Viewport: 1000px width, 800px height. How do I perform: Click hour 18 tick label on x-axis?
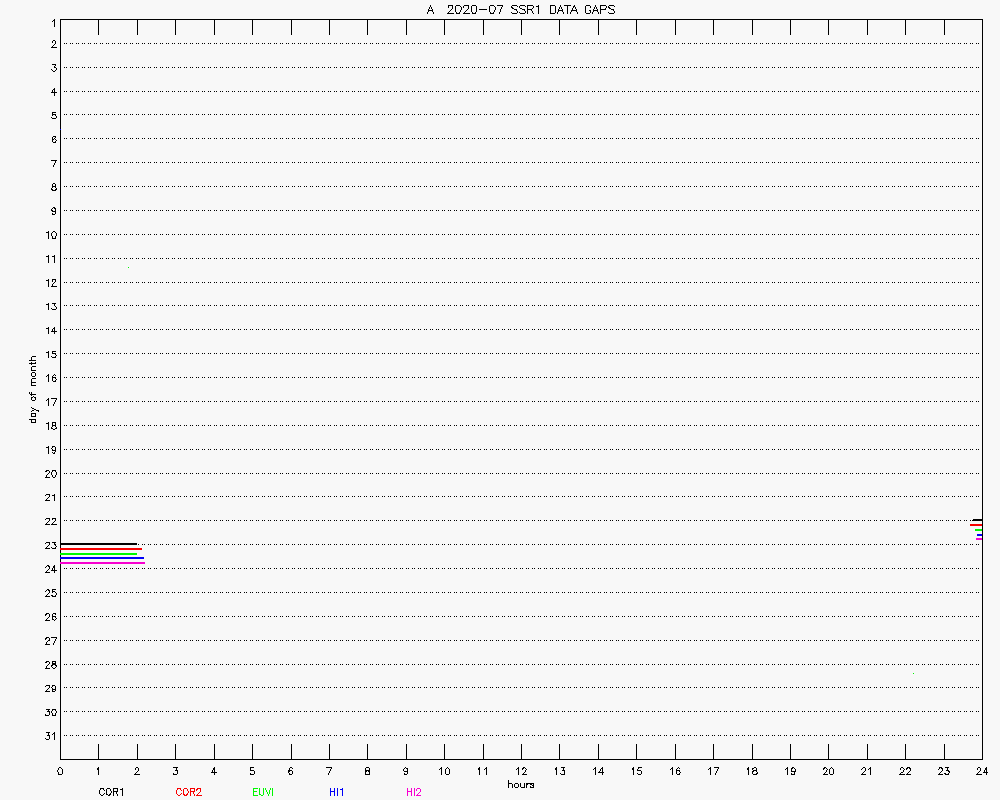751,772
